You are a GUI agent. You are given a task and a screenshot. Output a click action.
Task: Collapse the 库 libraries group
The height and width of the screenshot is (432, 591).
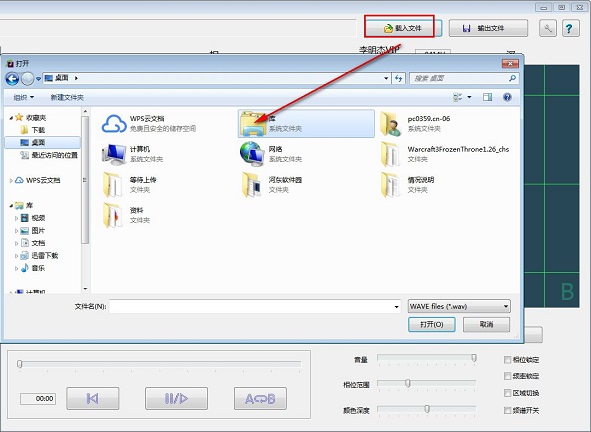click(11, 206)
